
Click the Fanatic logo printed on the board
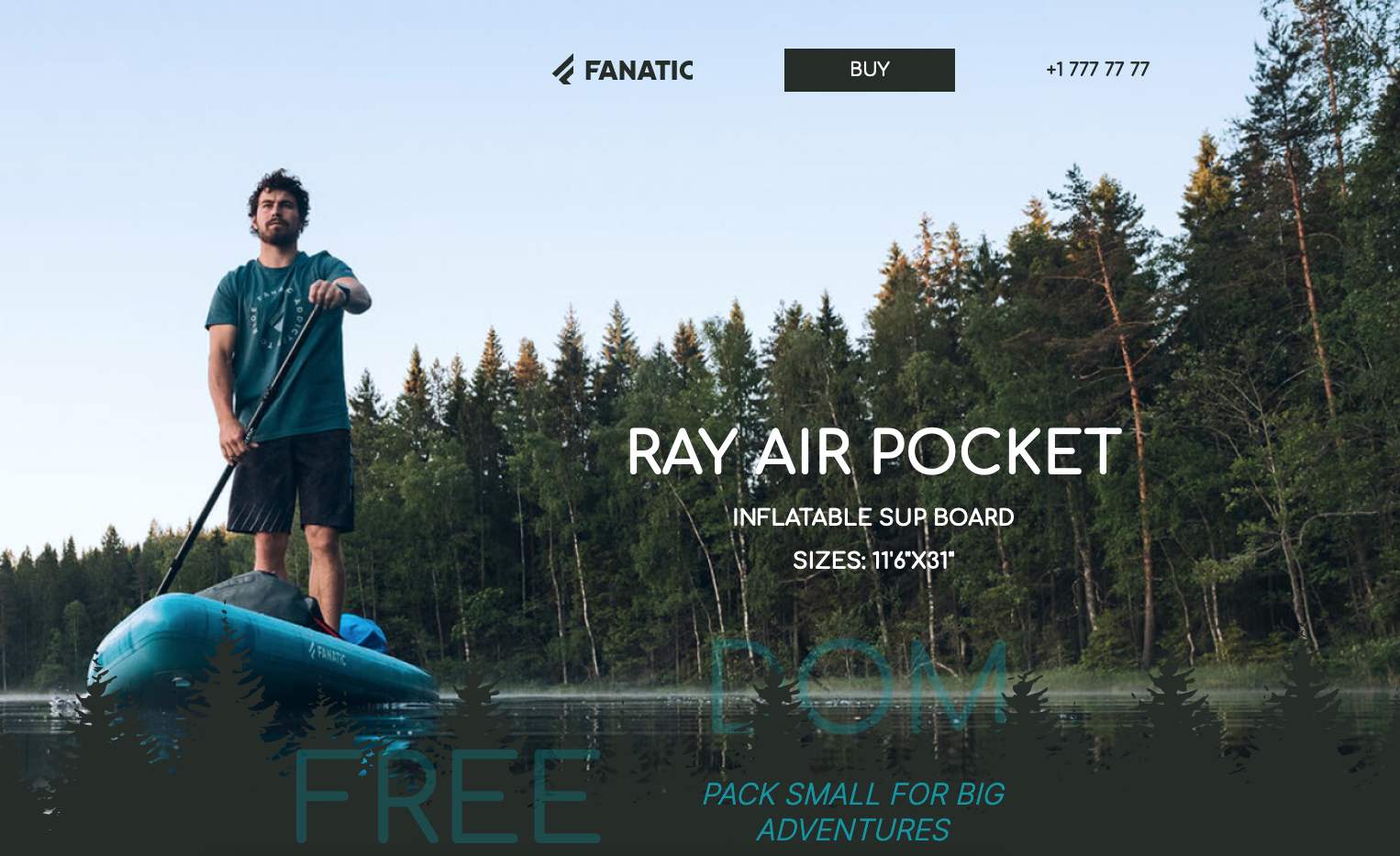click(x=328, y=654)
